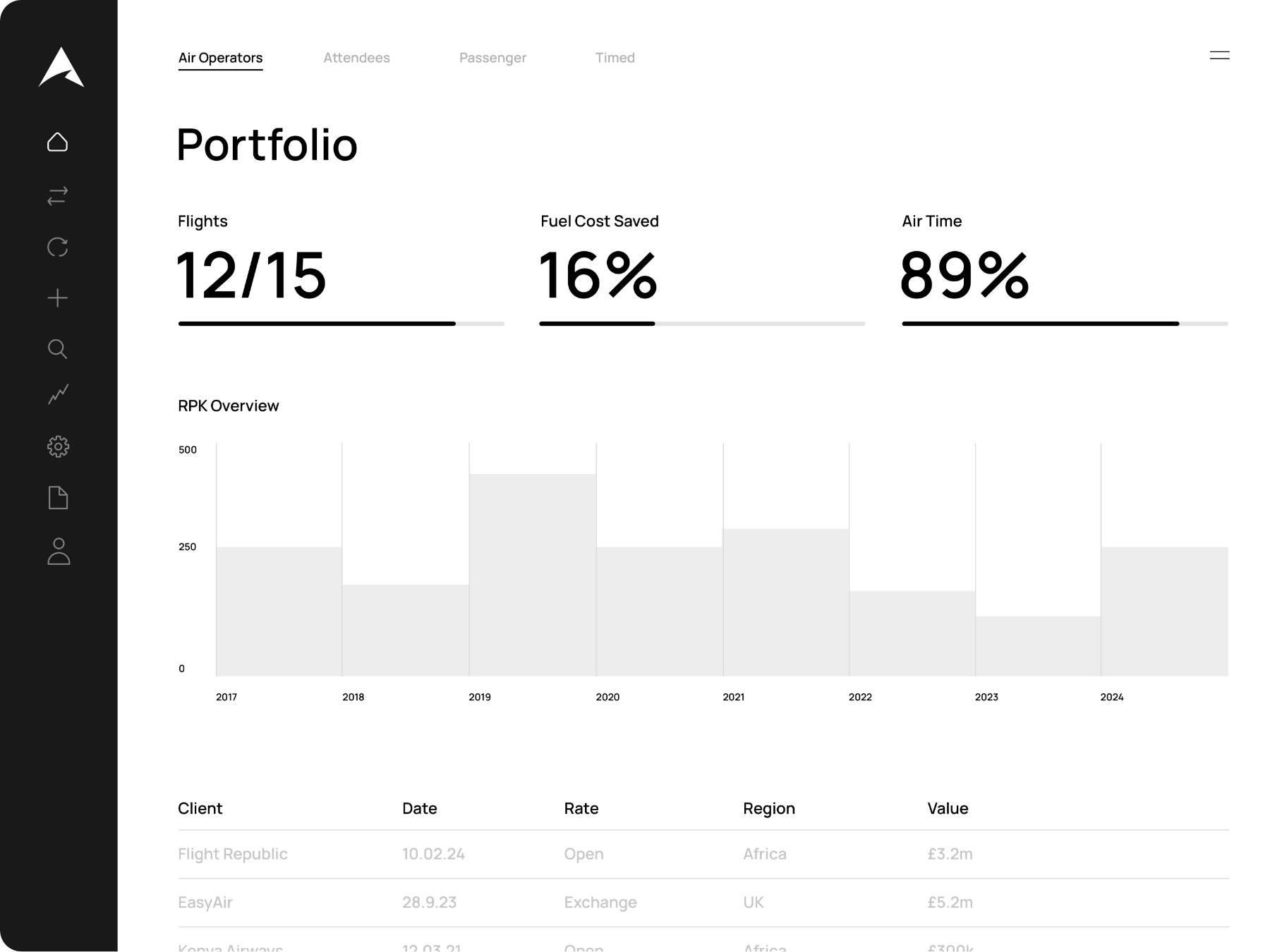Open the EasyAir client row
Screen dimensions: 1270x952
pos(205,903)
